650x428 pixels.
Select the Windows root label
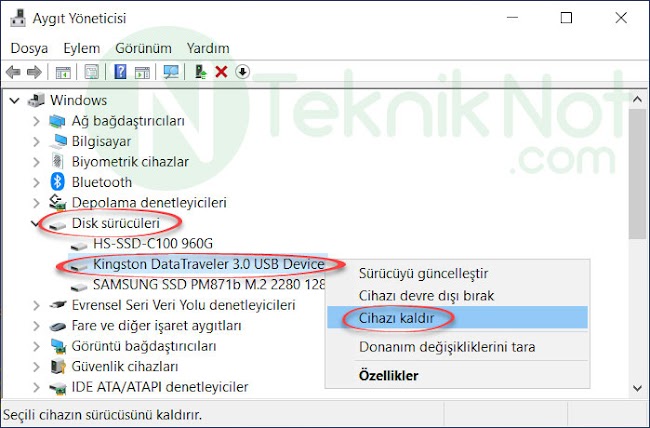point(78,100)
